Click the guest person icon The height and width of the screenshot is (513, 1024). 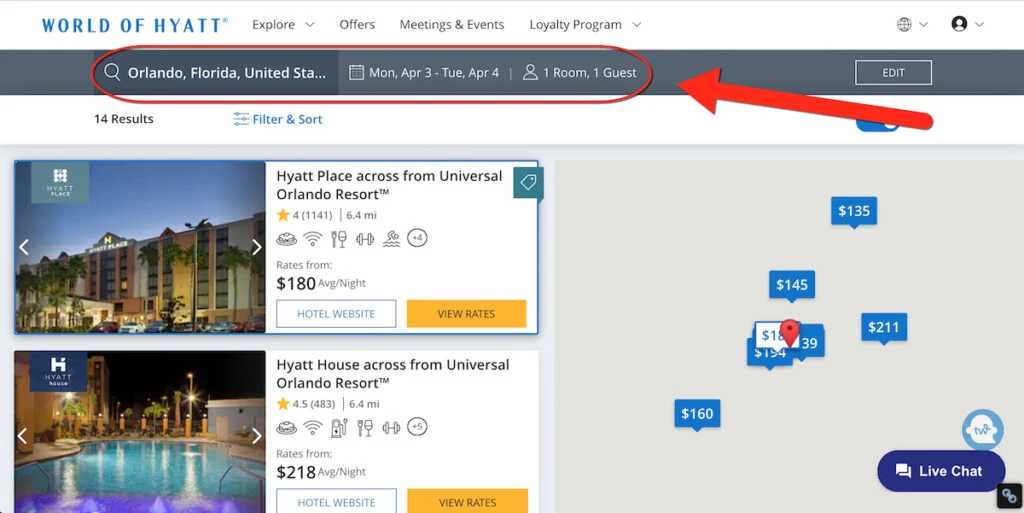click(530, 72)
